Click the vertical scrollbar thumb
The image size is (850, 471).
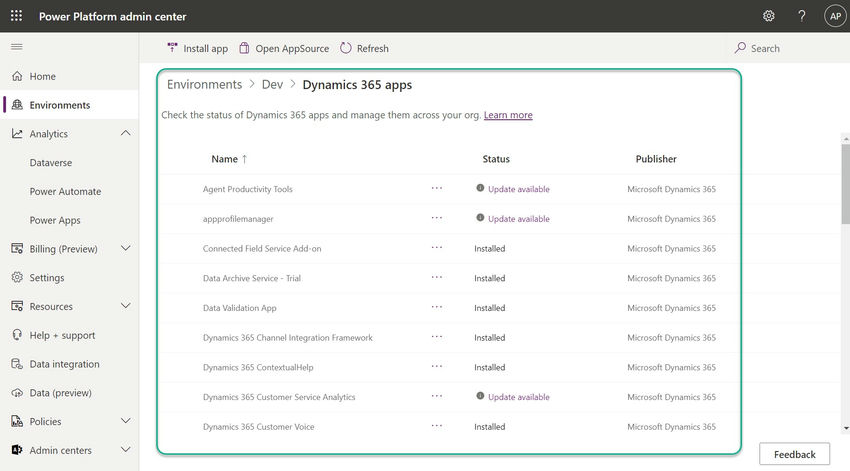coord(846,185)
